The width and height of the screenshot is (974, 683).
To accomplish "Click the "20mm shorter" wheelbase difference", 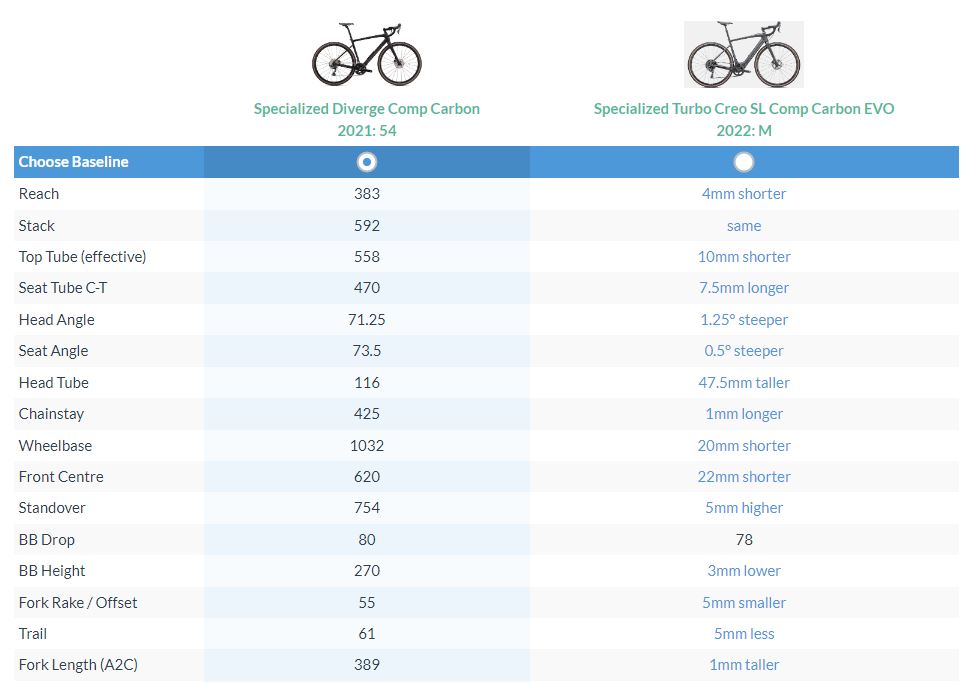I will 743,446.
